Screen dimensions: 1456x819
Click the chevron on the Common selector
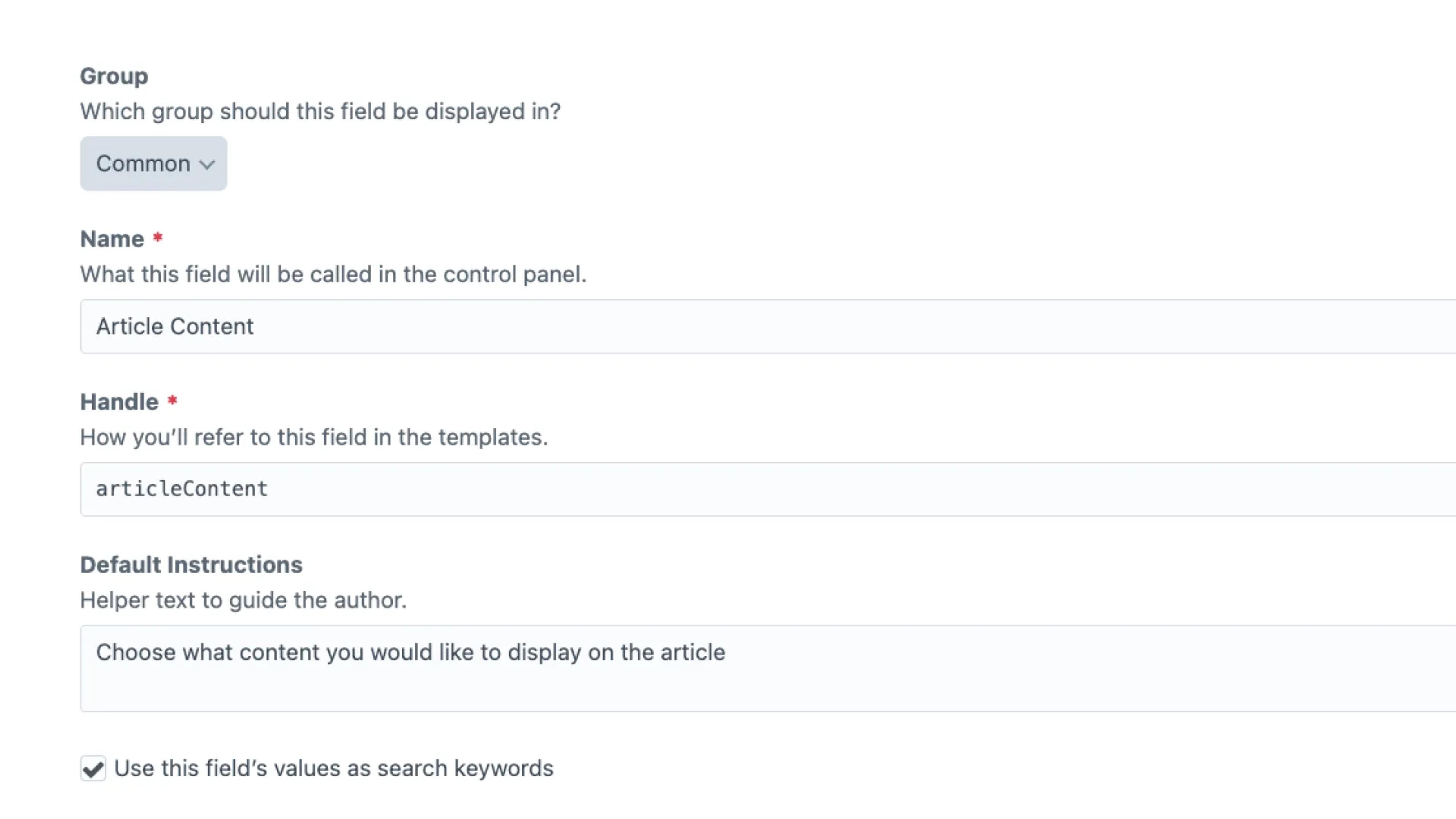coord(207,165)
